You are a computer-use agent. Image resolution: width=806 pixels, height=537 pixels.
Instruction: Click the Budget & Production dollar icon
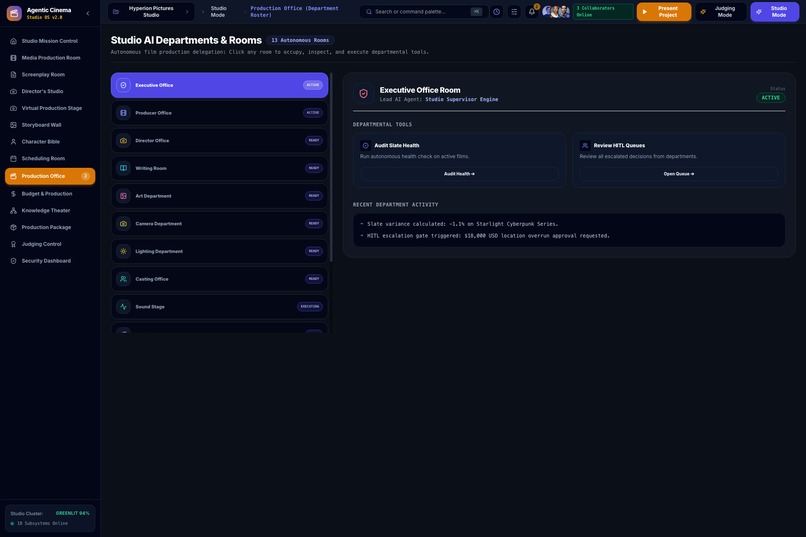(x=13, y=194)
